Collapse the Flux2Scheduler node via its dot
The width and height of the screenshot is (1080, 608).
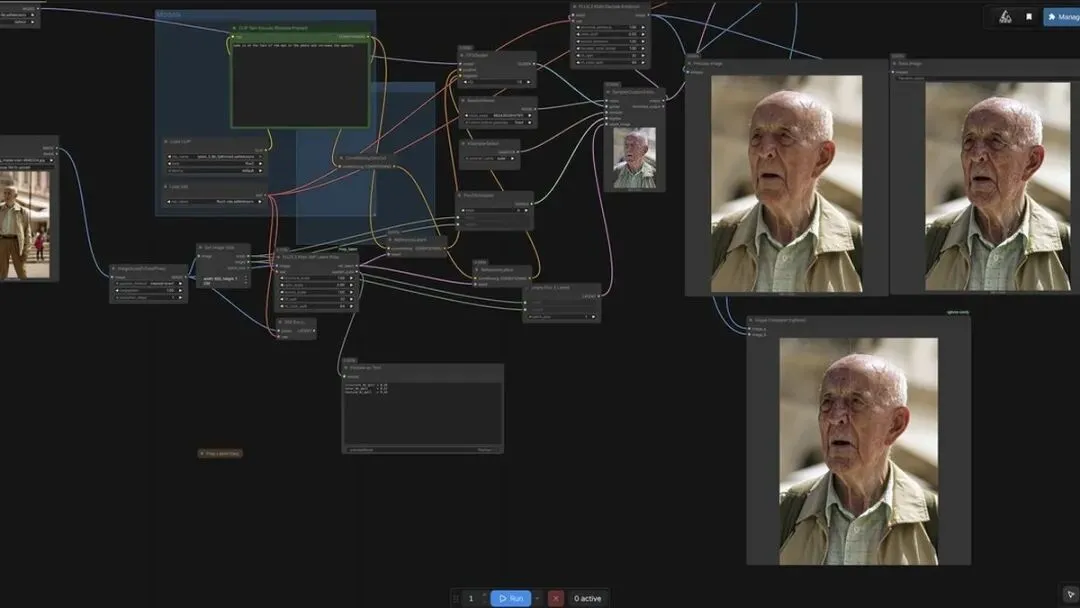[460, 195]
